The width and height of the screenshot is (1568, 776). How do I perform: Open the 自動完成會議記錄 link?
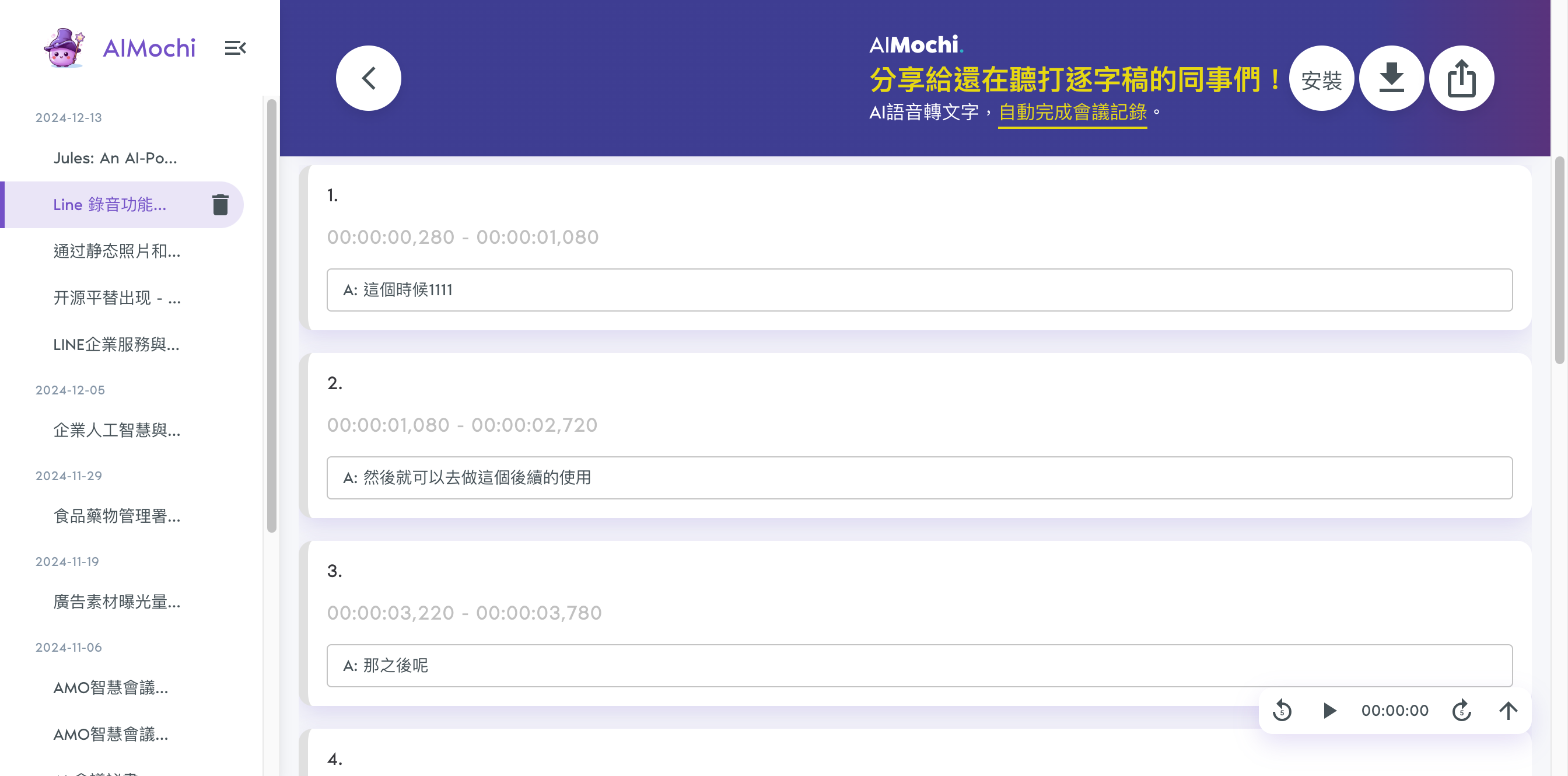coord(1073,113)
